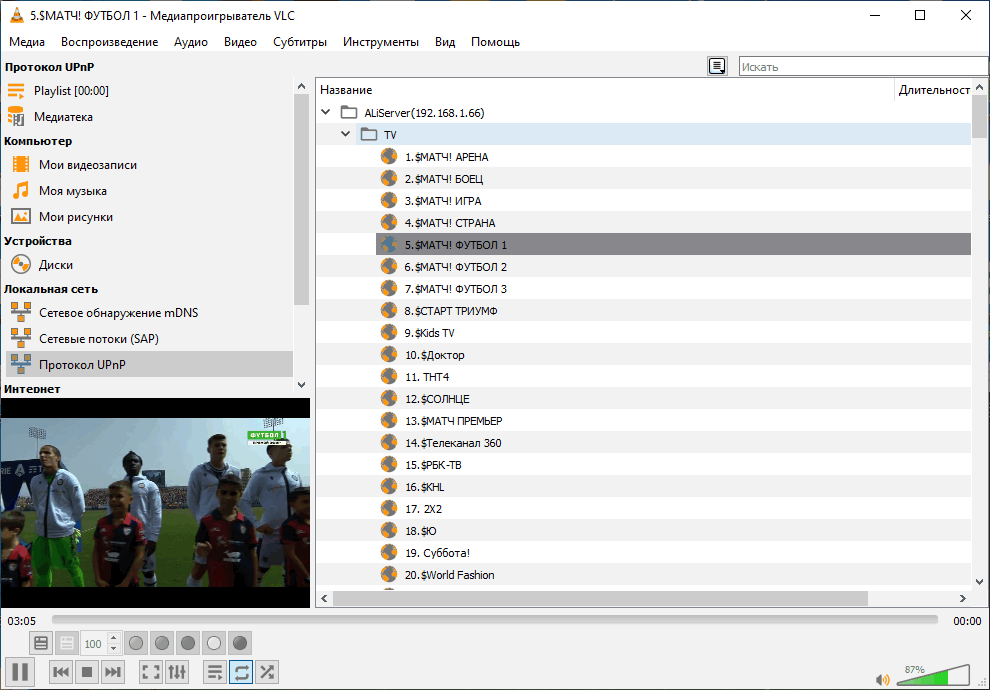The height and width of the screenshot is (690, 990).
Task: Collapse the TV folder
Action: point(345,134)
